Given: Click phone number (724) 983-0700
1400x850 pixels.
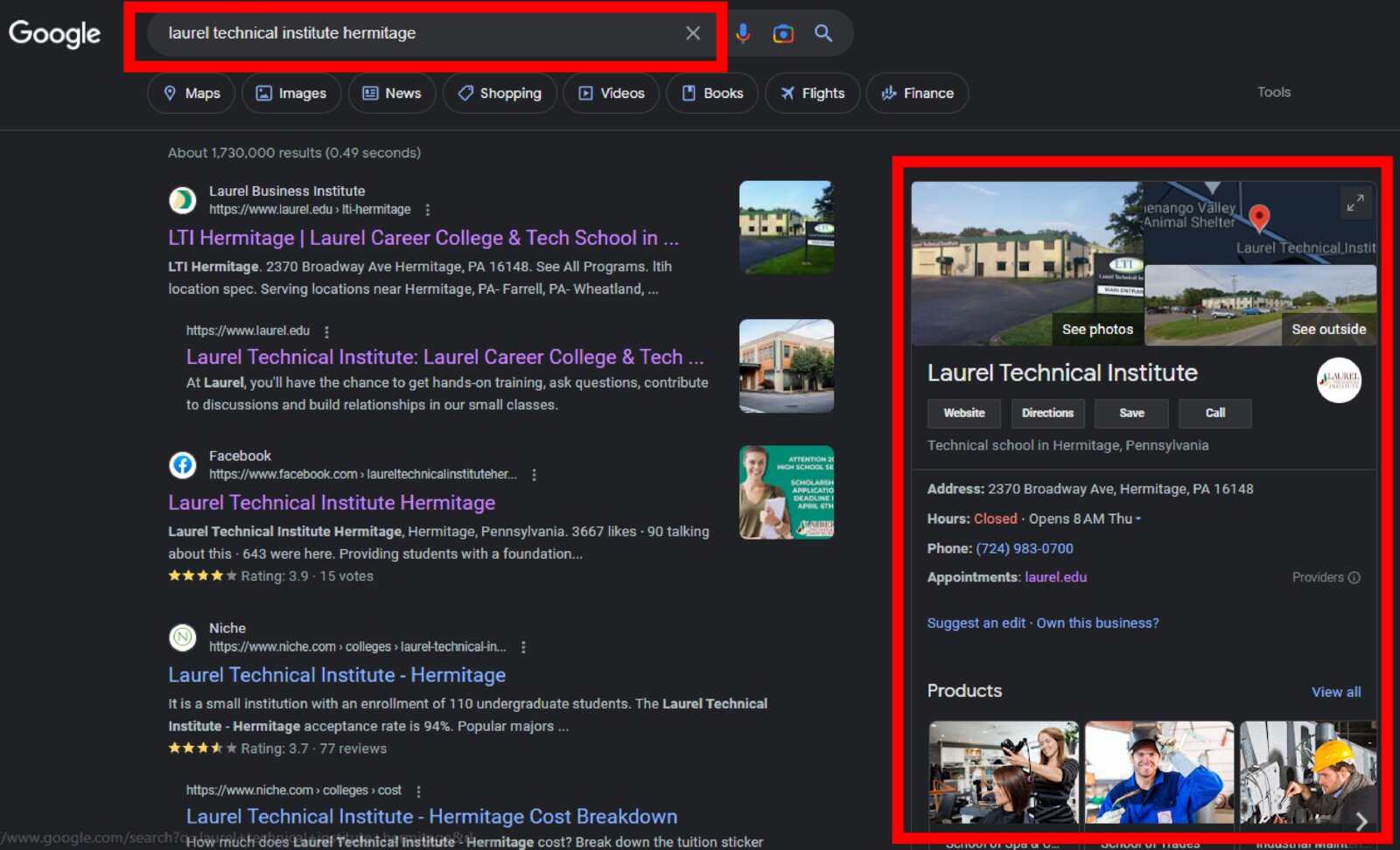Looking at the screenshot, I should pyautogui.click(x=1025, y=548).
